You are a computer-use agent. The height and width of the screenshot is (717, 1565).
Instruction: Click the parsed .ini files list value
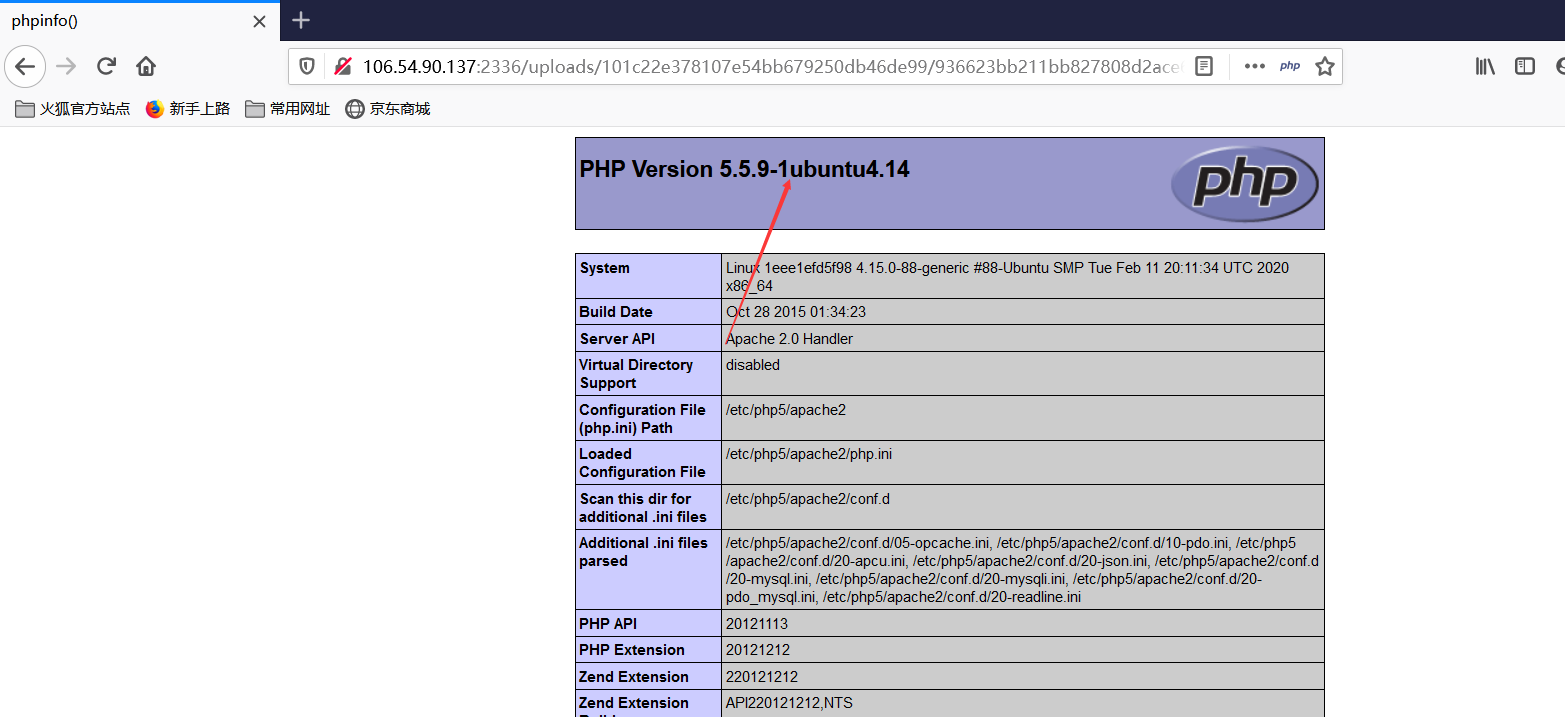pyautogui.click(x=1023, y=570)
